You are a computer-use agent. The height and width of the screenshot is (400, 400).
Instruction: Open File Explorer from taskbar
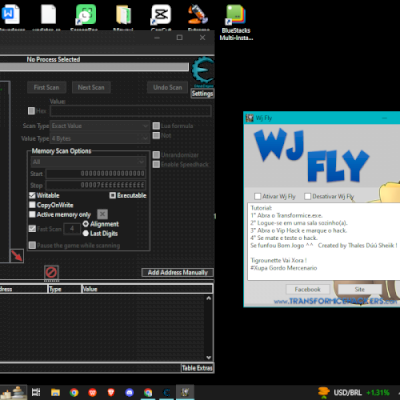pyautogui.click(x=55, y=392)
